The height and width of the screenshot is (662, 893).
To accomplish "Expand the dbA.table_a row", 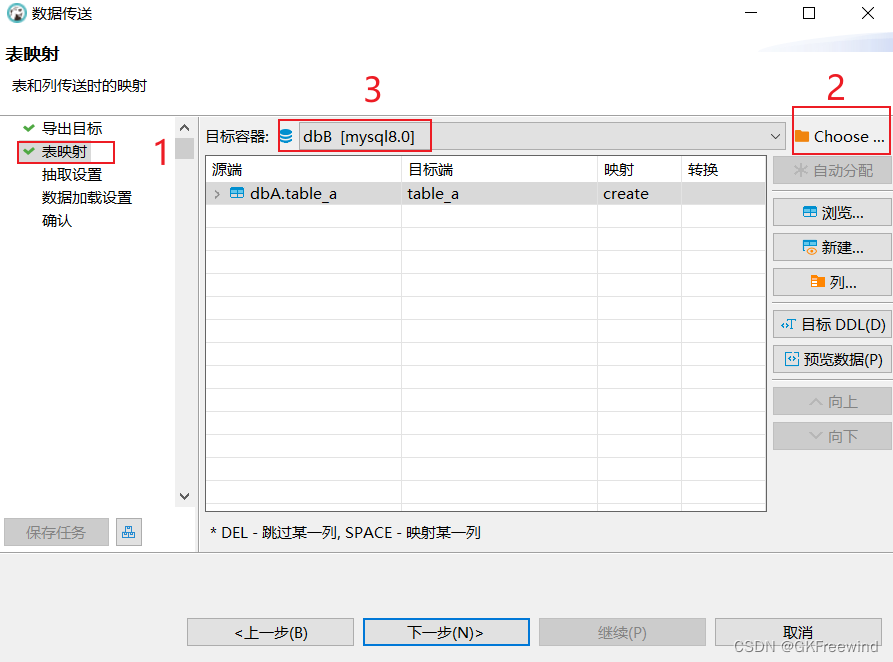I will (x=217, y=194).
